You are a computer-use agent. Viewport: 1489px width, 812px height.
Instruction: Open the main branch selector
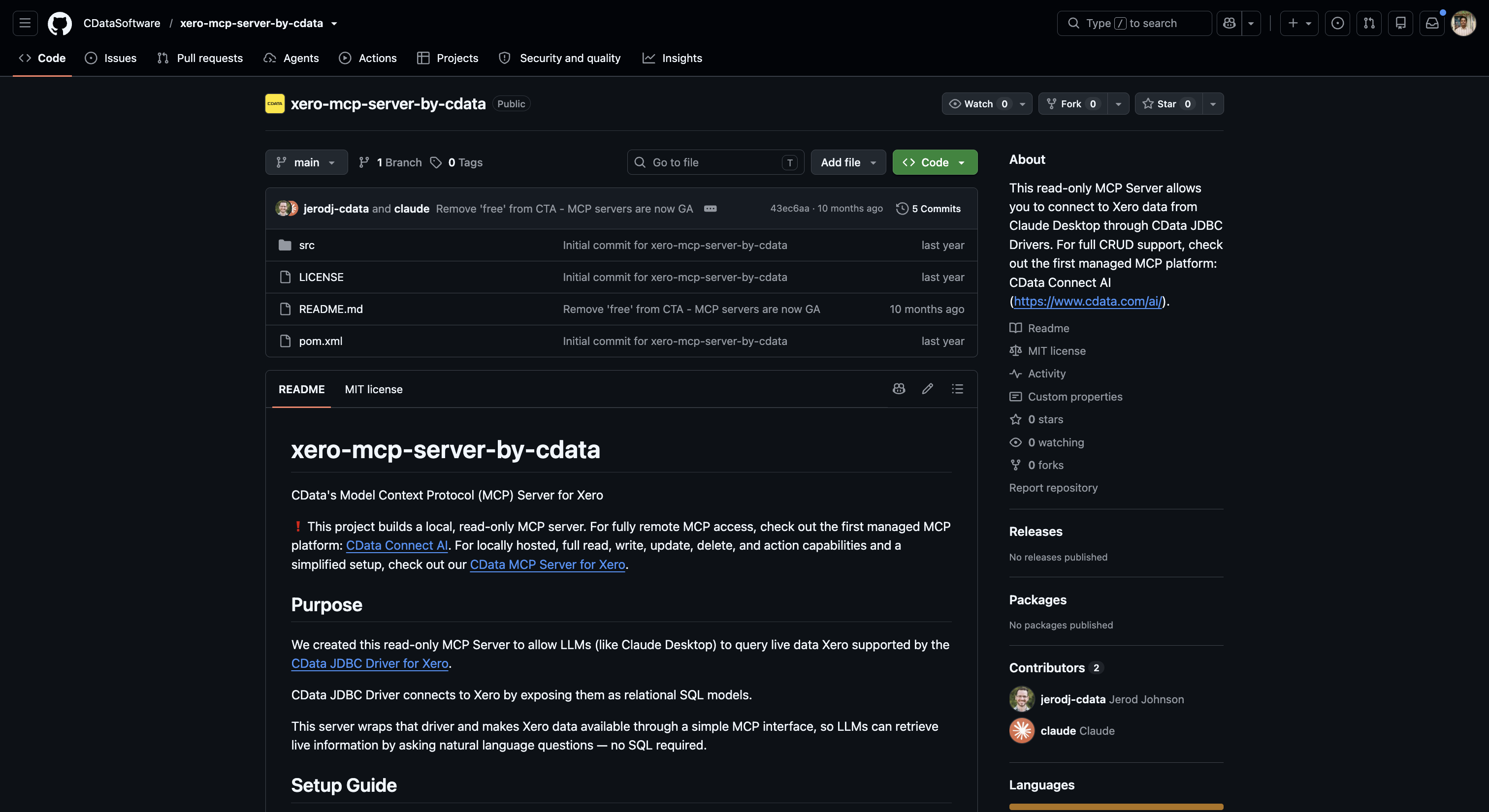pos(306,162)
